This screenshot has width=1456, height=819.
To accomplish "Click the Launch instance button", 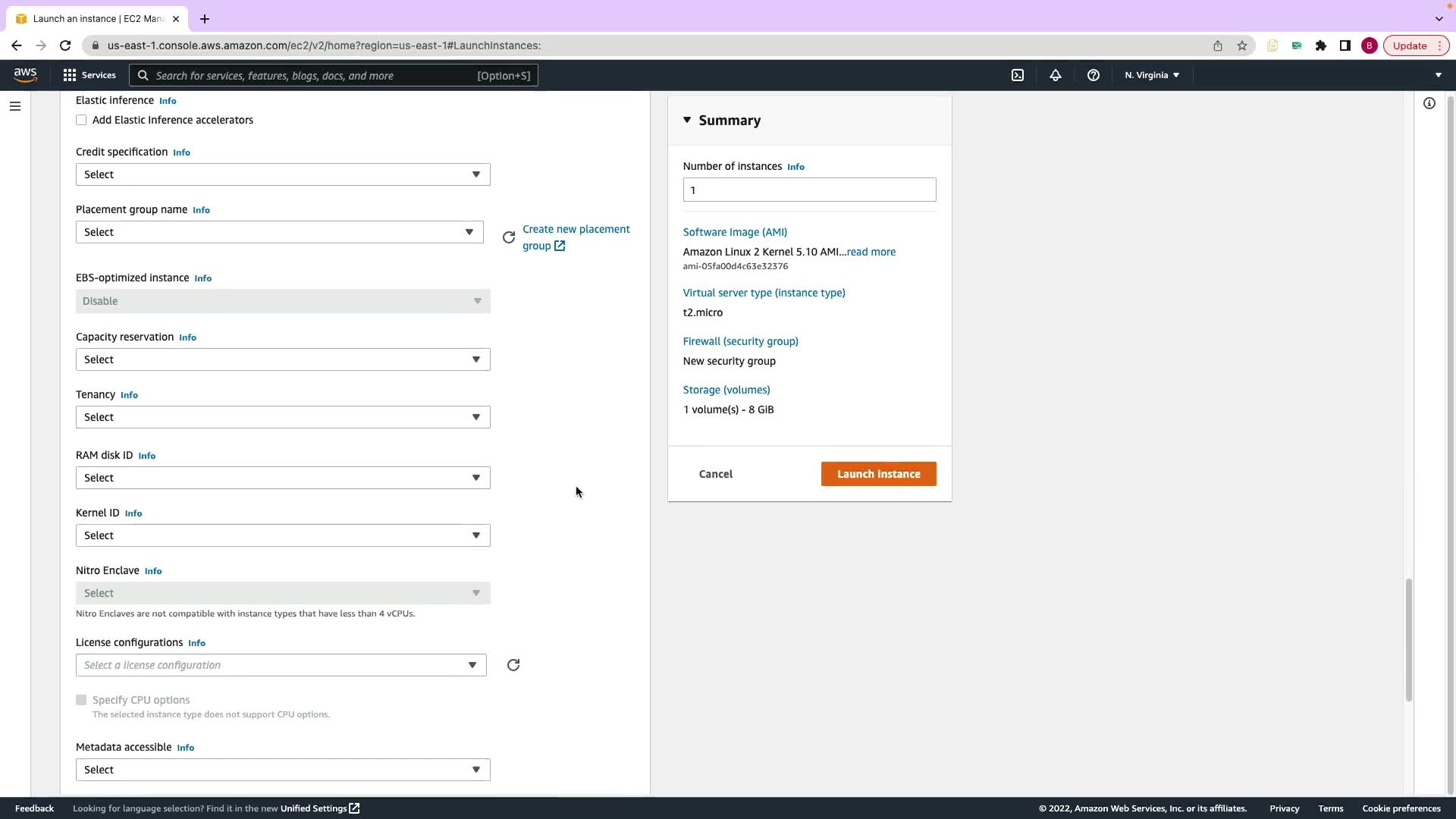I will click(878, 474).
